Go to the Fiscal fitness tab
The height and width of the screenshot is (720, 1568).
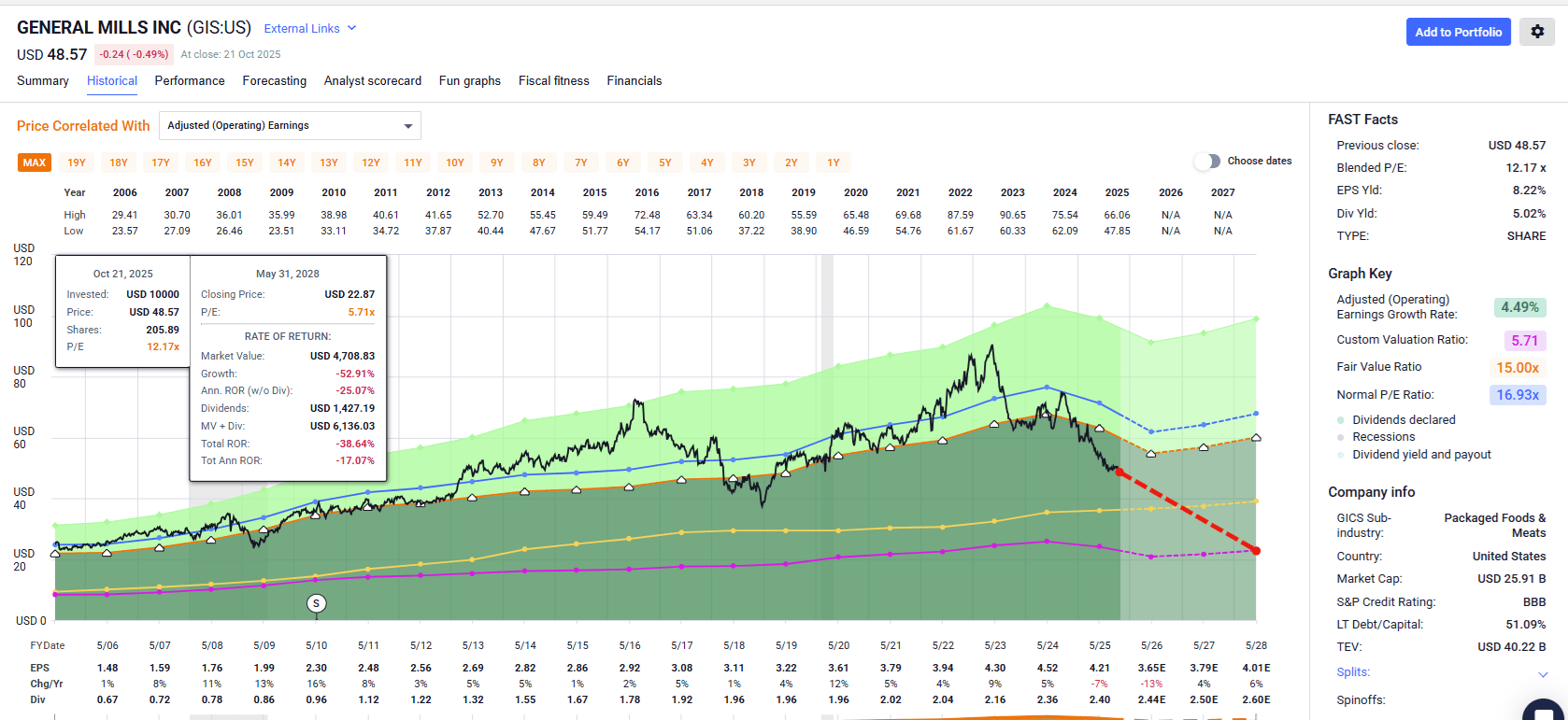pyautogui.click(x=553, y=81)
